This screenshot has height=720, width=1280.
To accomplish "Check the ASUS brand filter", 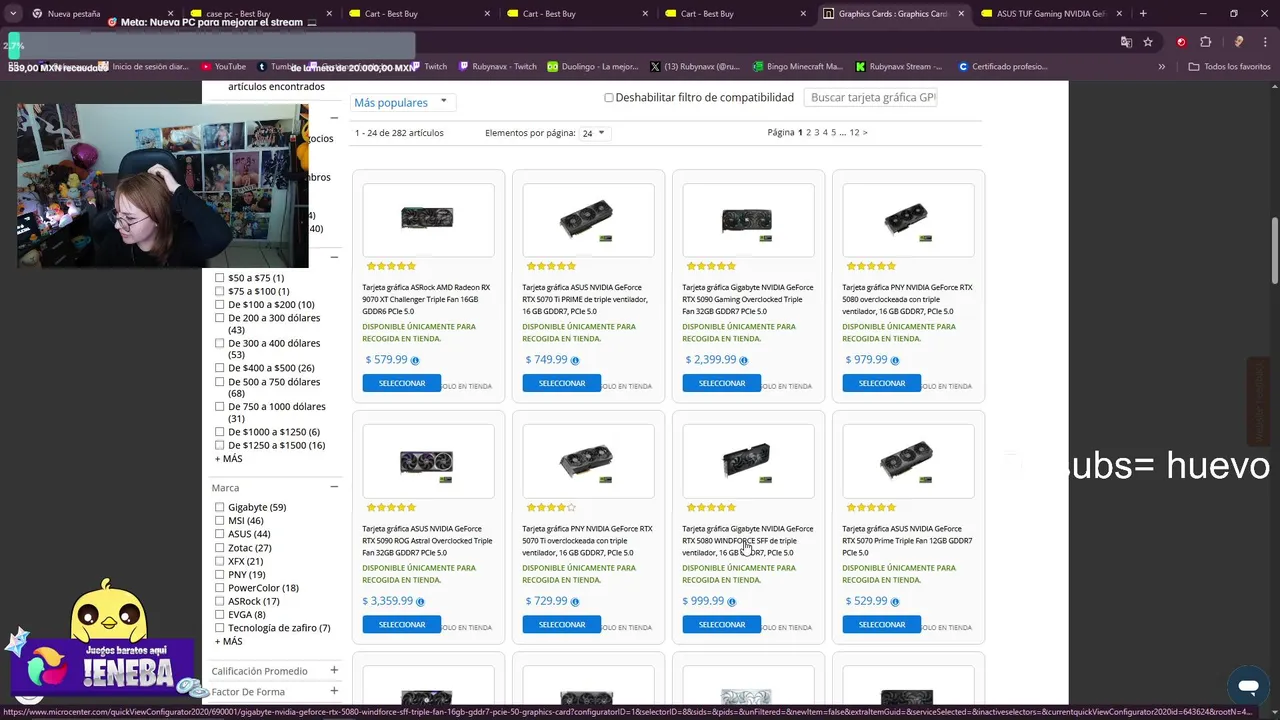I will tap(220, 534).
